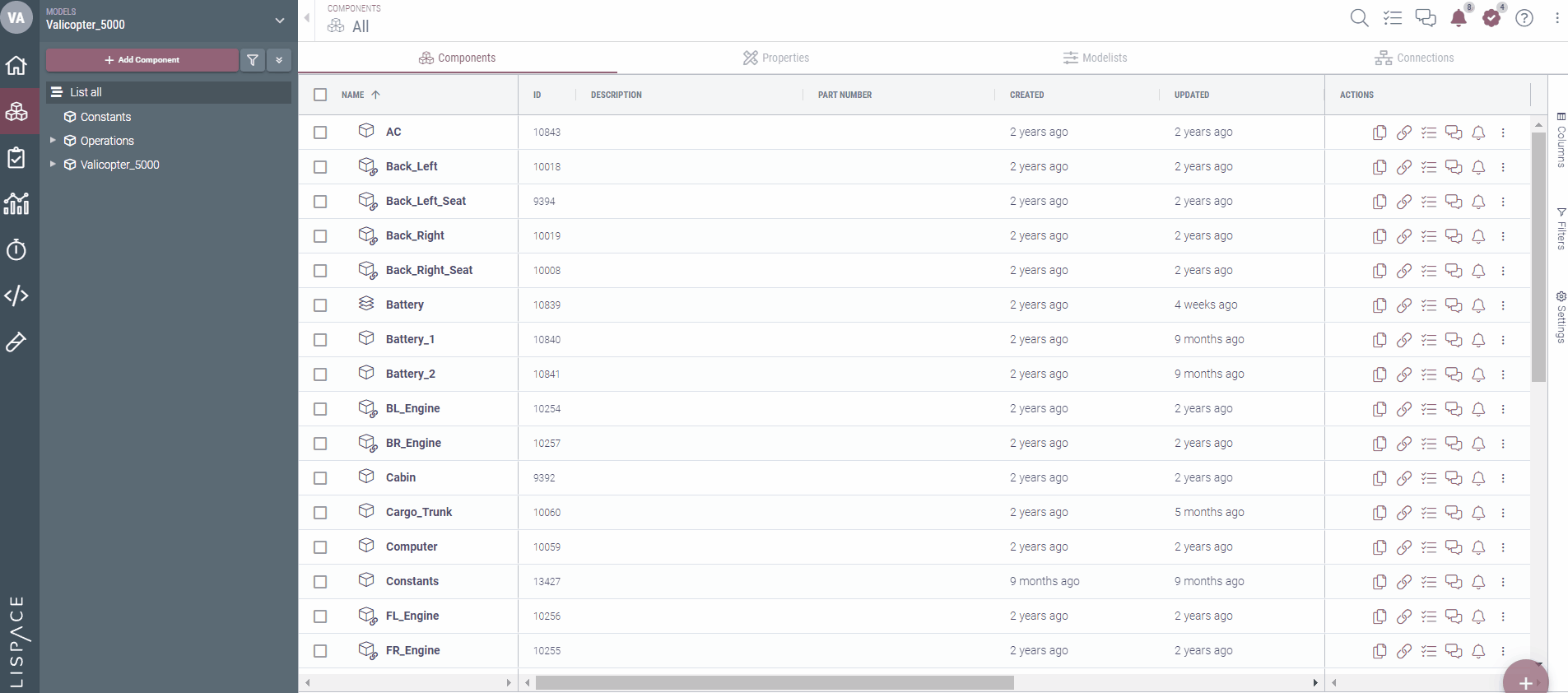Viewport: 1568px width, 693px height.
Task: Open the task list icon in header
Action: pyautogui.click(x=1393, y=18)
